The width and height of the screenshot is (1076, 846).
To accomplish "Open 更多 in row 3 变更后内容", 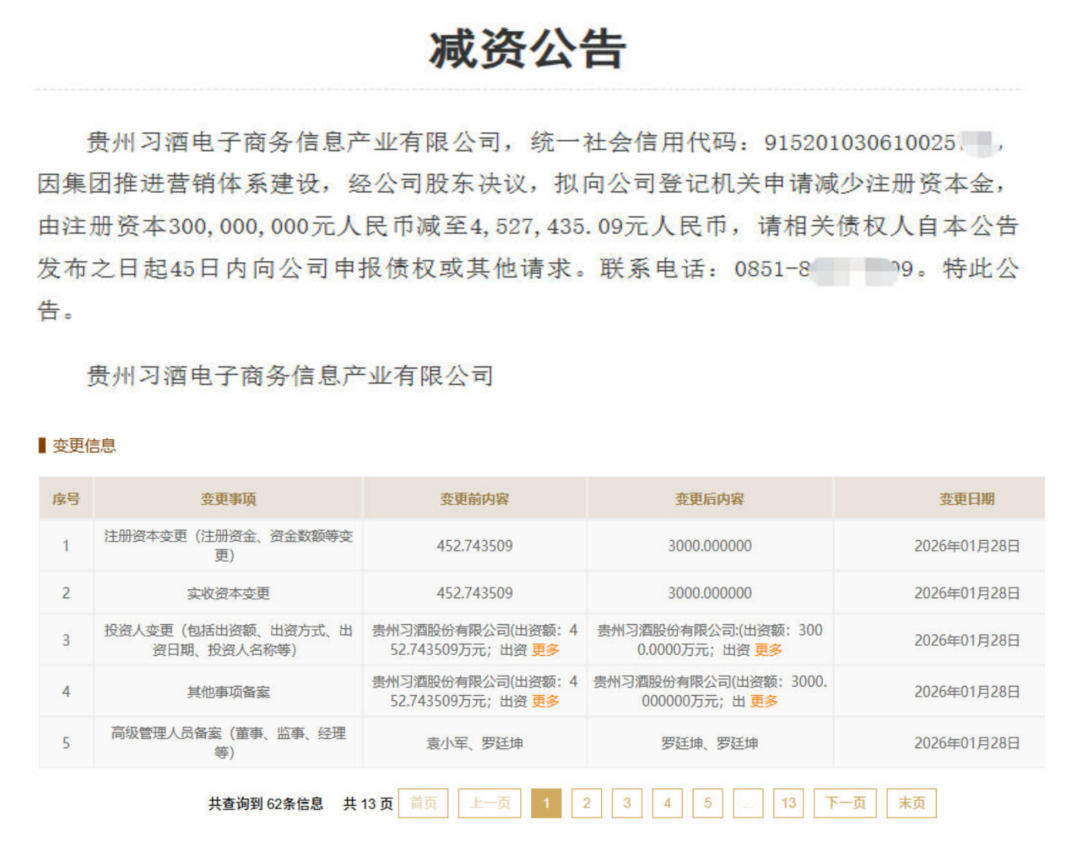I will tap(769, 650).
